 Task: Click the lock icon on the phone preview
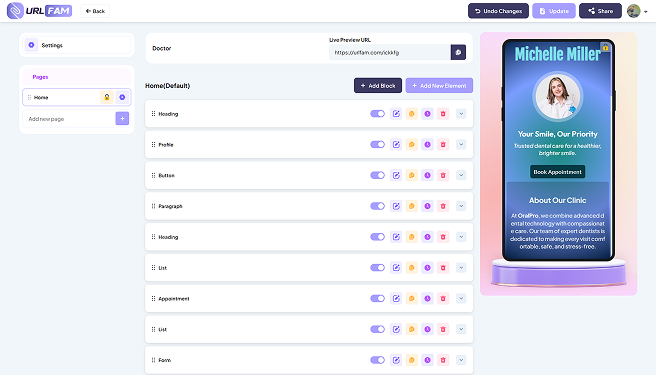pyautogui.click(x=605, y=47)
